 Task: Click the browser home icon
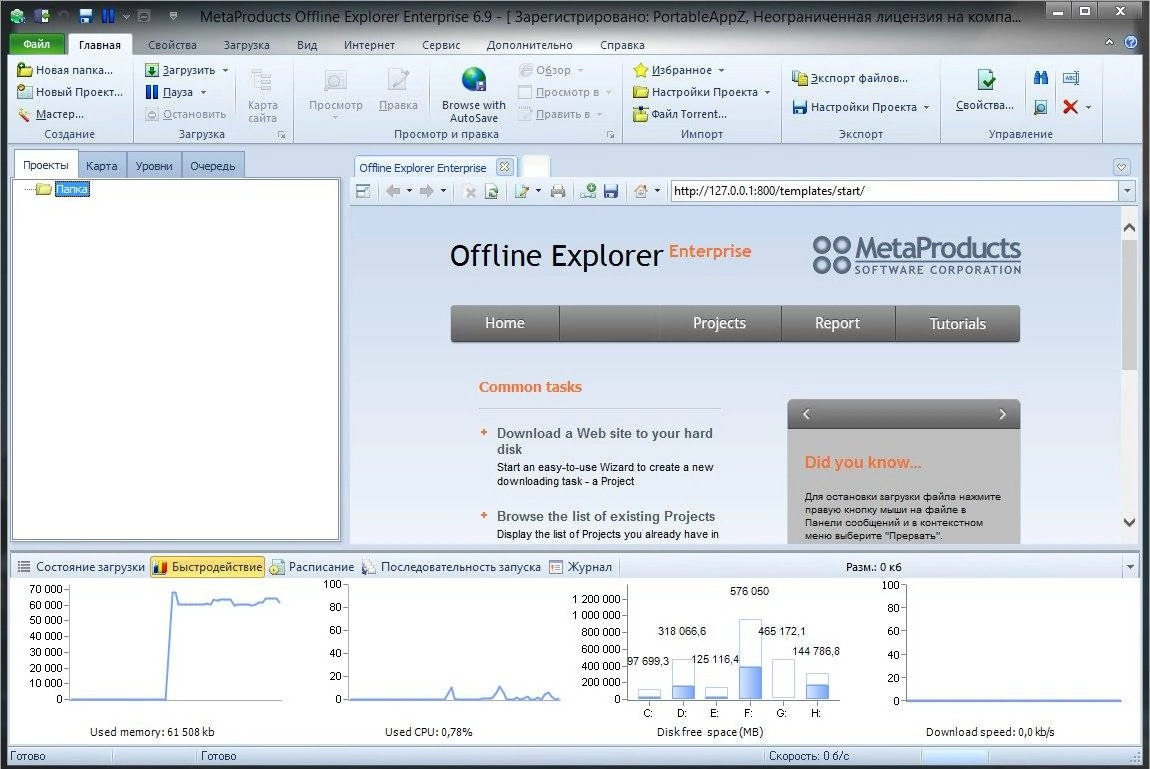pyautogui.click(x=641, y=191)
